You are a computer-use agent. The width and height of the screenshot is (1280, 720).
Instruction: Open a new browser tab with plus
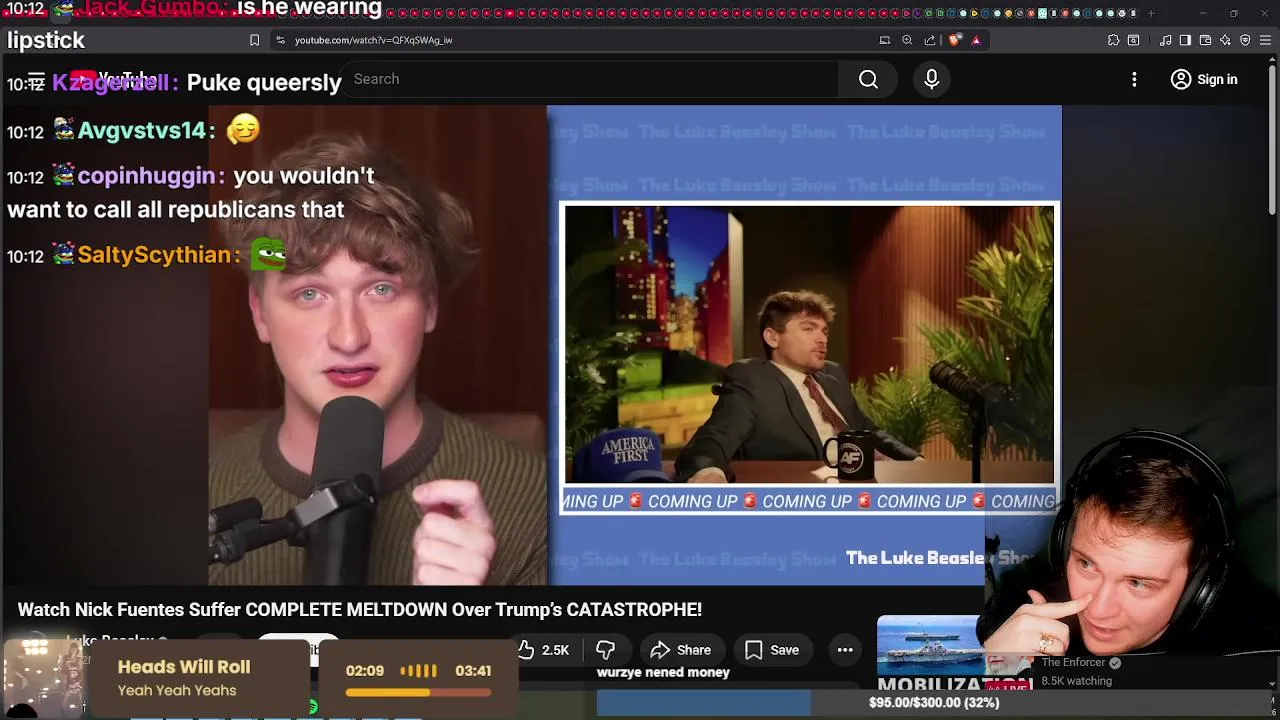(x=1151, y=13)
